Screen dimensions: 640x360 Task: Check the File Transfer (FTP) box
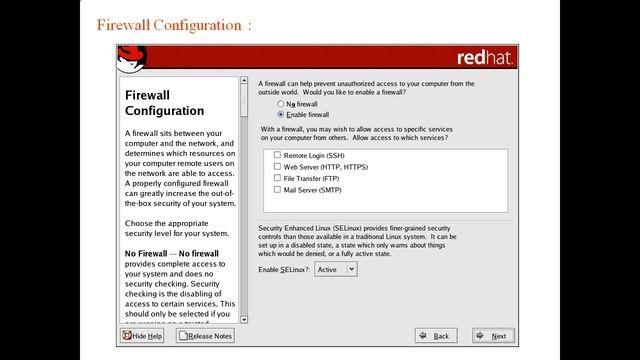tap(277, 178)
